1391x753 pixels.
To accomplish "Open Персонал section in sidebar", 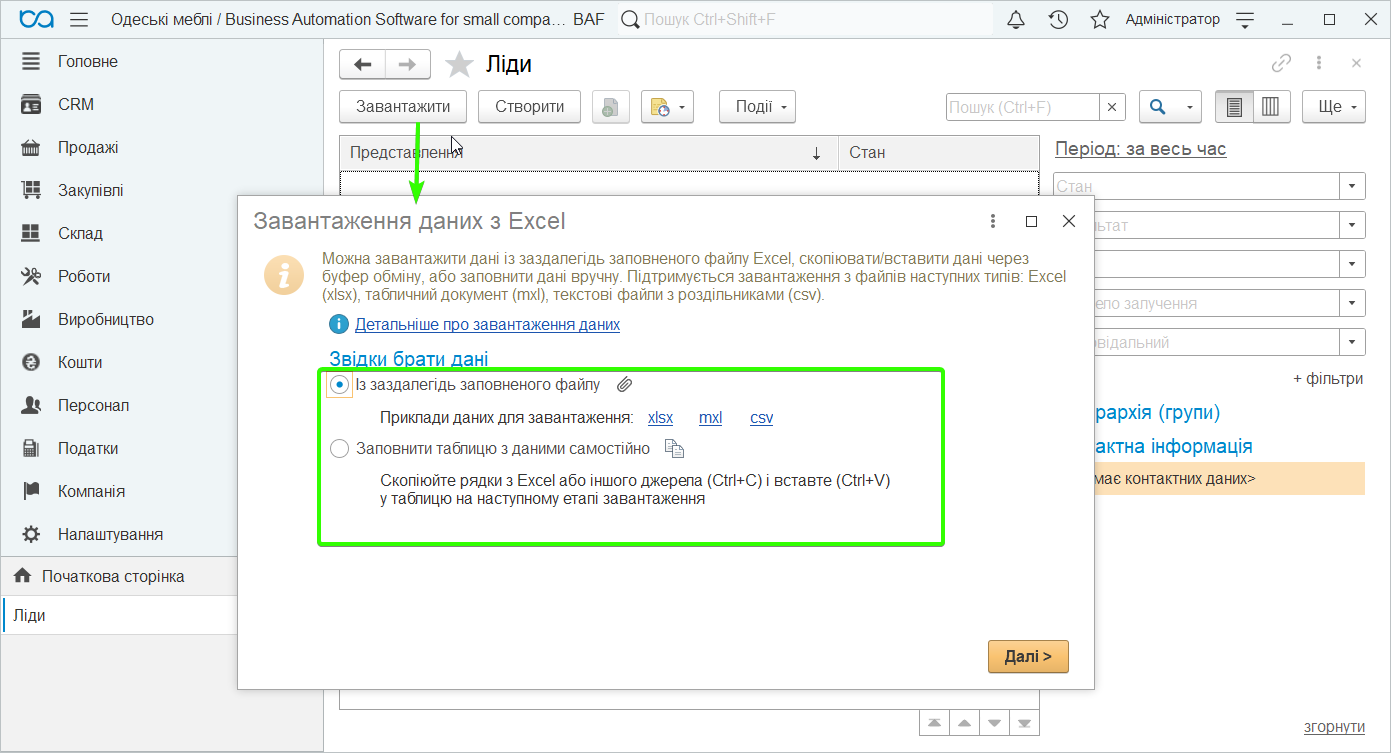I will [94, 406].
